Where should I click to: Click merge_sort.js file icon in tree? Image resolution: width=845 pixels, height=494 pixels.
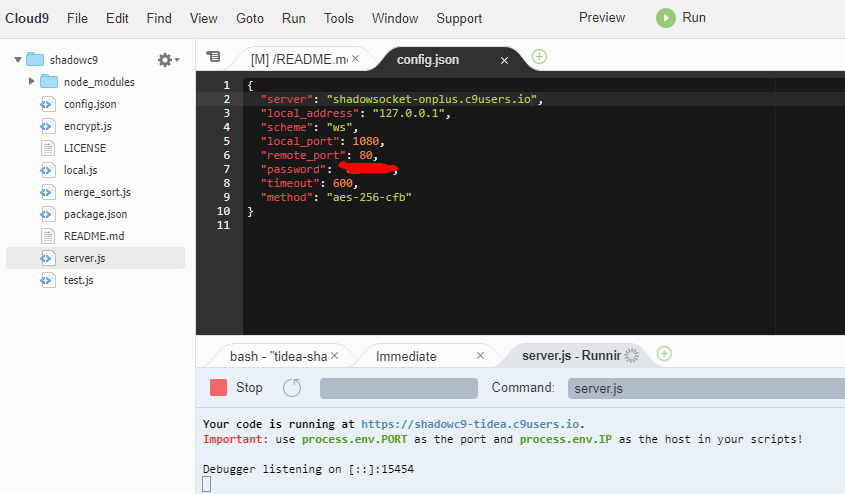pyautogui.click(x=48, y=192)
